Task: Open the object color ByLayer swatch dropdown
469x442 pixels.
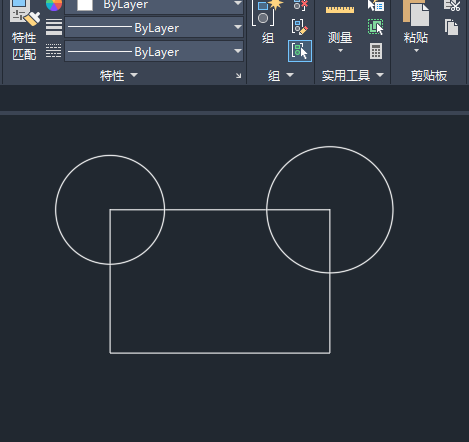Action: [154, 5]
